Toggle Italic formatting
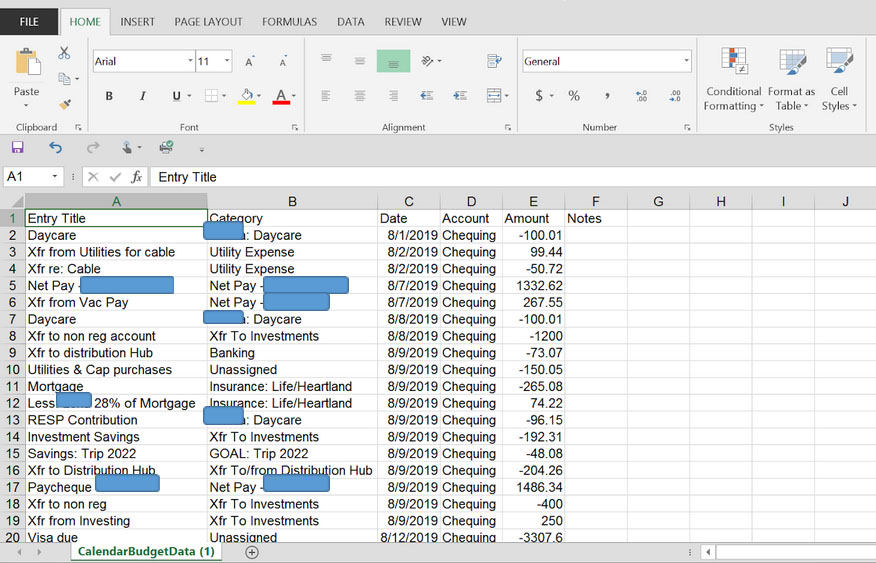Image resolution: width=876 pixels, height=563 pixels. click(x=143, y=96)
